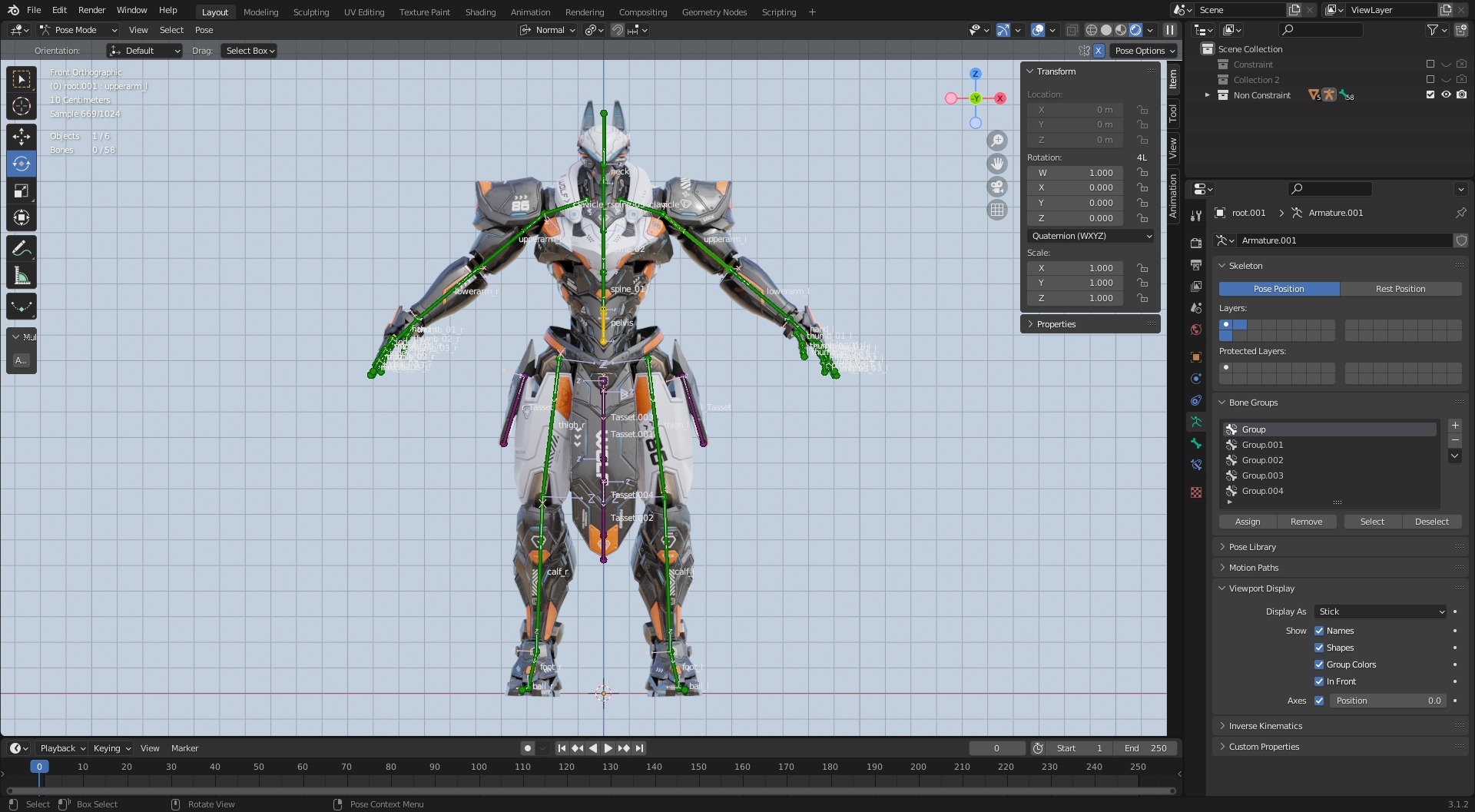Viewport: 1475px width, 812px height.
Task: Switch to Animation workspace tab
Action: (530, 12)
